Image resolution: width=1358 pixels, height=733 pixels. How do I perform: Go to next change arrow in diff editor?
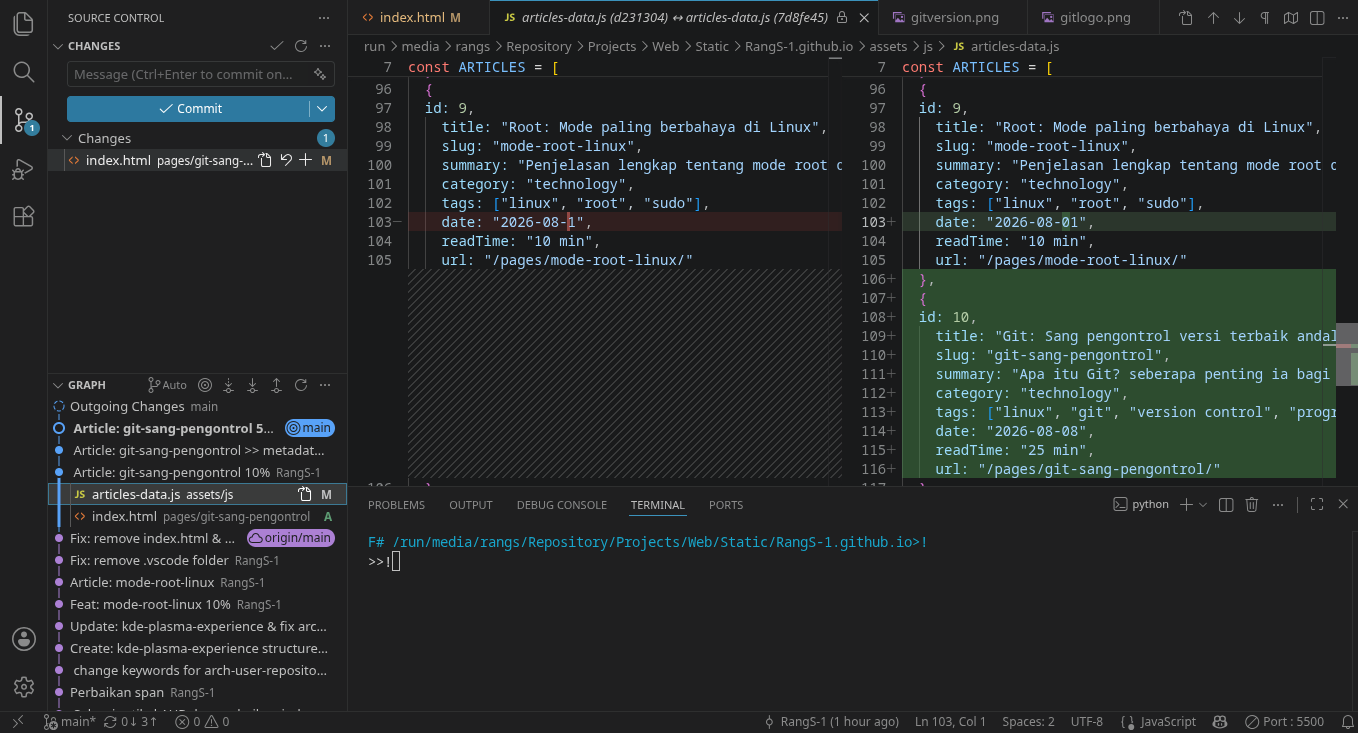[x=1239, y=18]
